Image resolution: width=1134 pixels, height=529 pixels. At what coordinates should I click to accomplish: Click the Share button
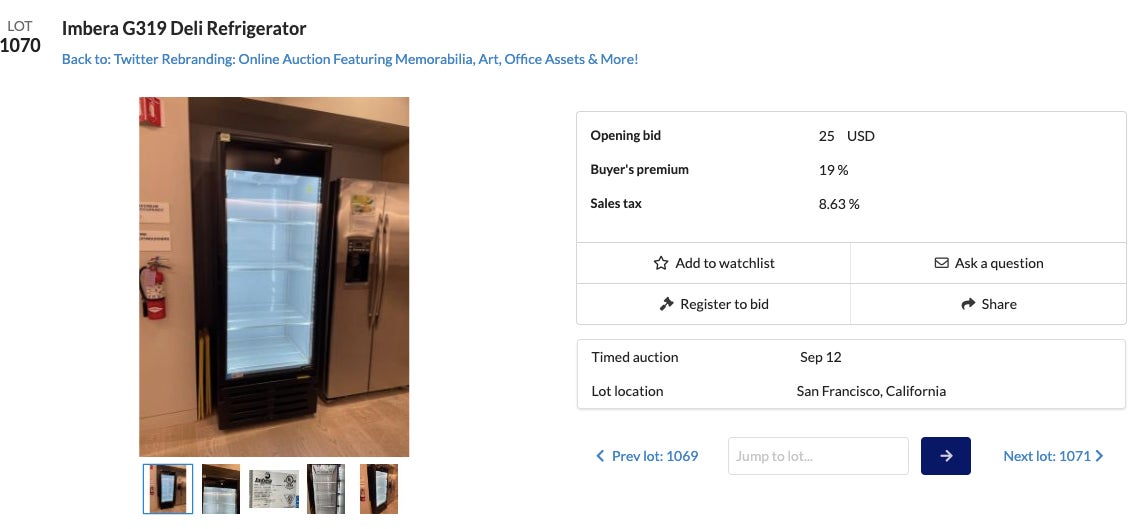pos(988,304)
